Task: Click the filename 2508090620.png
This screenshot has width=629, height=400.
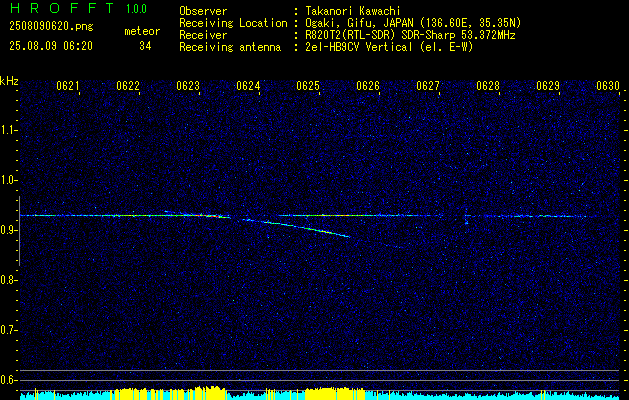Action: coord(51,27)
